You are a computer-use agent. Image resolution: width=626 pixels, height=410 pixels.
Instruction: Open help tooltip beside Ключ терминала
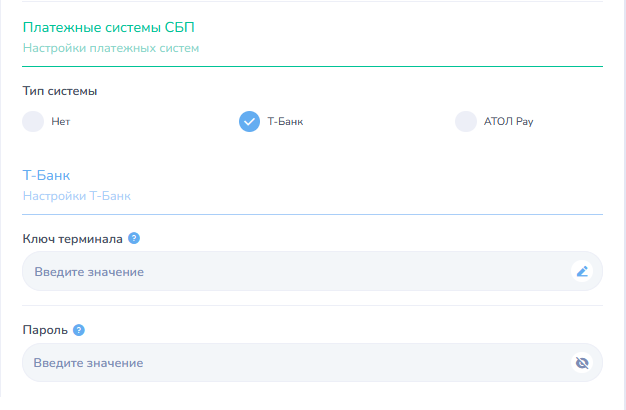click(134, 238)
